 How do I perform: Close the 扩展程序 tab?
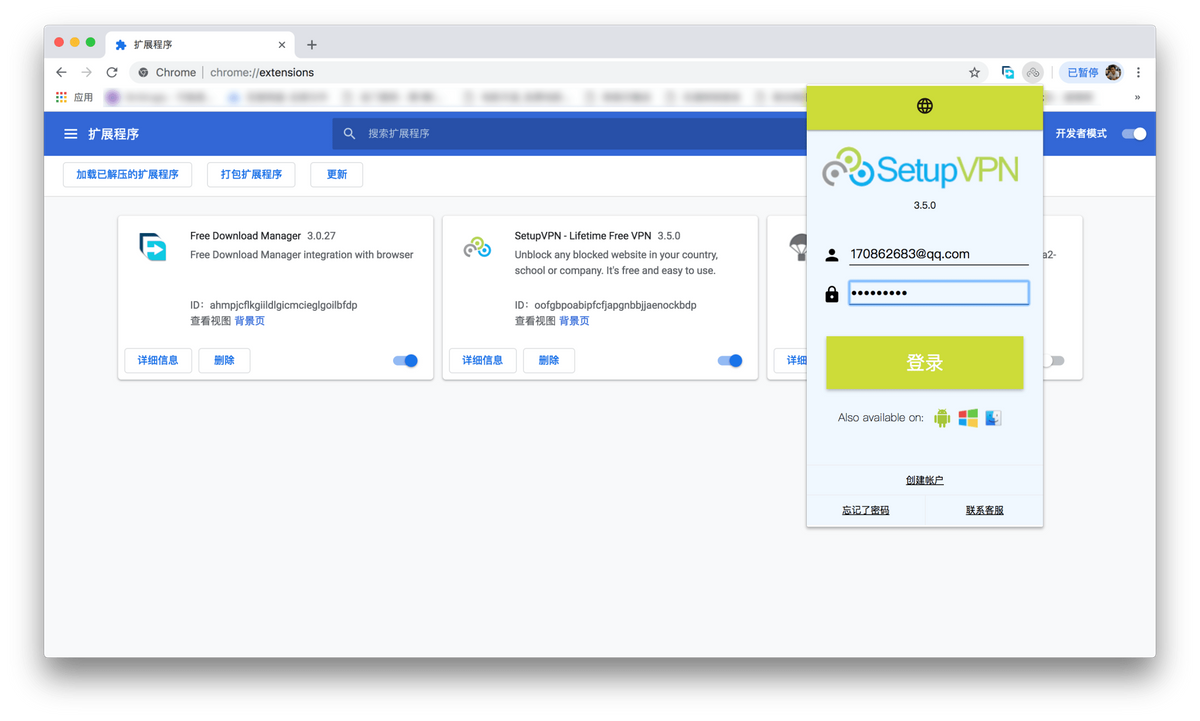282,45
